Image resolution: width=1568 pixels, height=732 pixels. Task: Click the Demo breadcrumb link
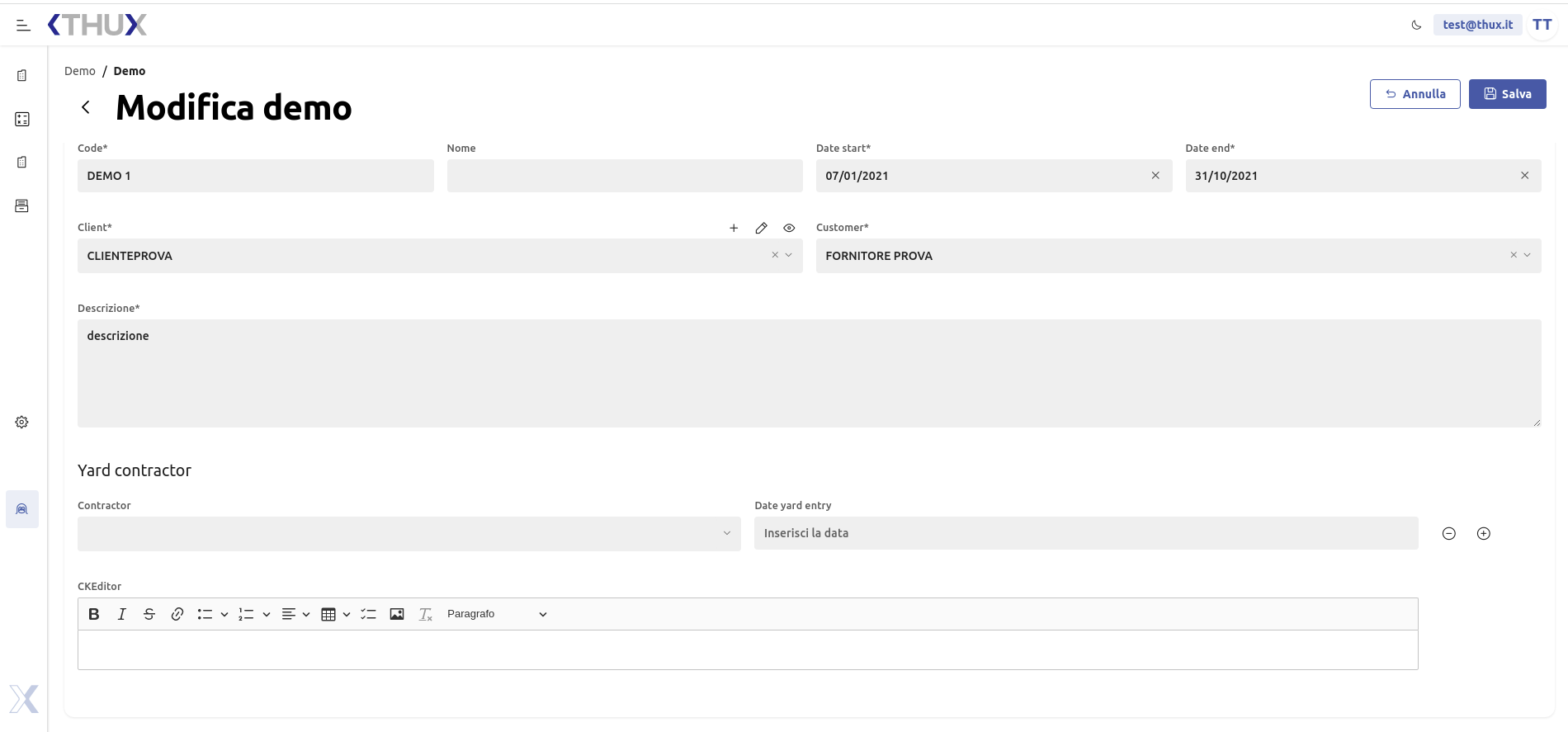[x=80, y=71]
